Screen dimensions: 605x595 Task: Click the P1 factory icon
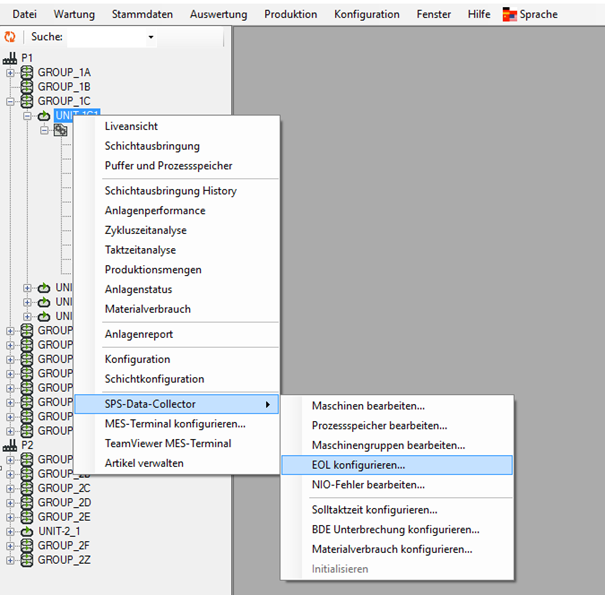coord(11,58)
